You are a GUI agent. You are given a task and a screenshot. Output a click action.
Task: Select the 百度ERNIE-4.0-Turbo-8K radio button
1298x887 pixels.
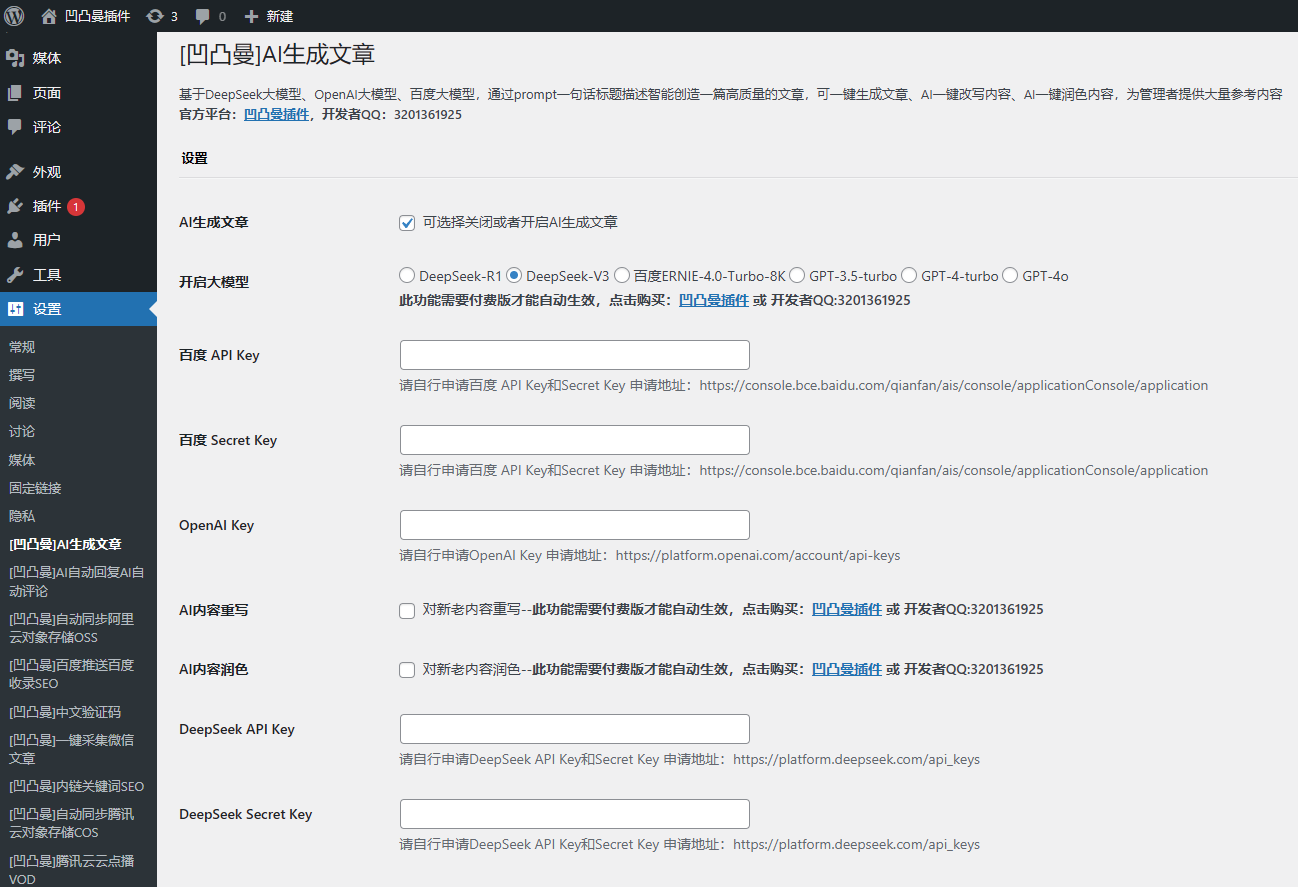(x=621, y=276)
